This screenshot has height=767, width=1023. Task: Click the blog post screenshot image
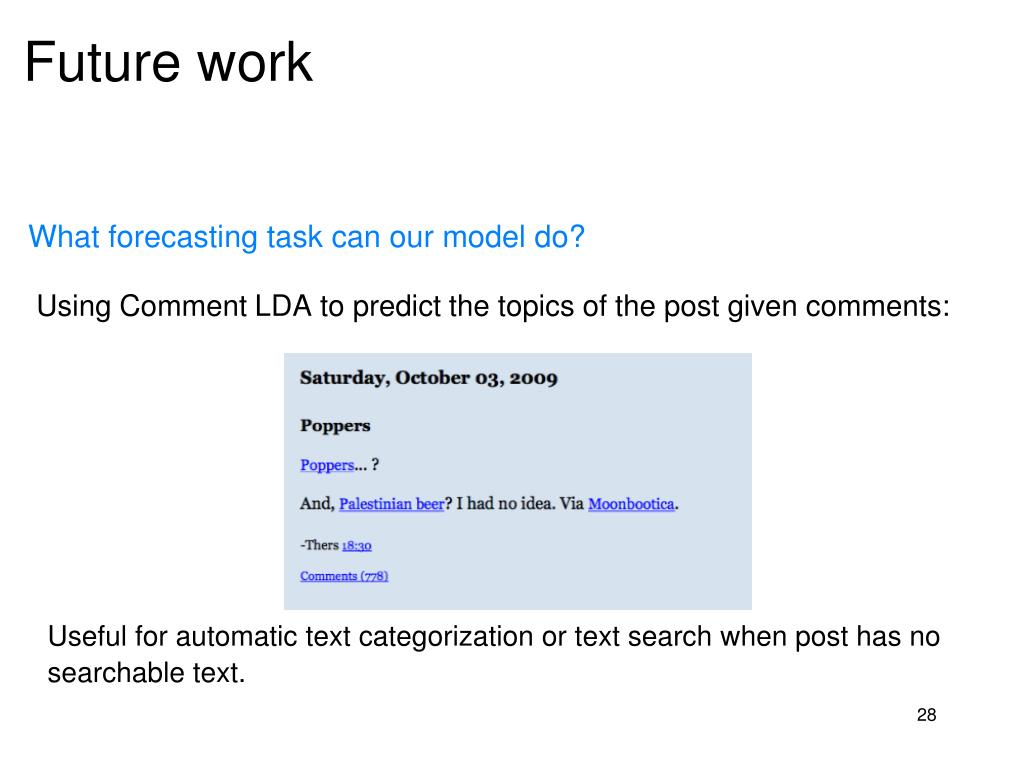coord(517,481)
